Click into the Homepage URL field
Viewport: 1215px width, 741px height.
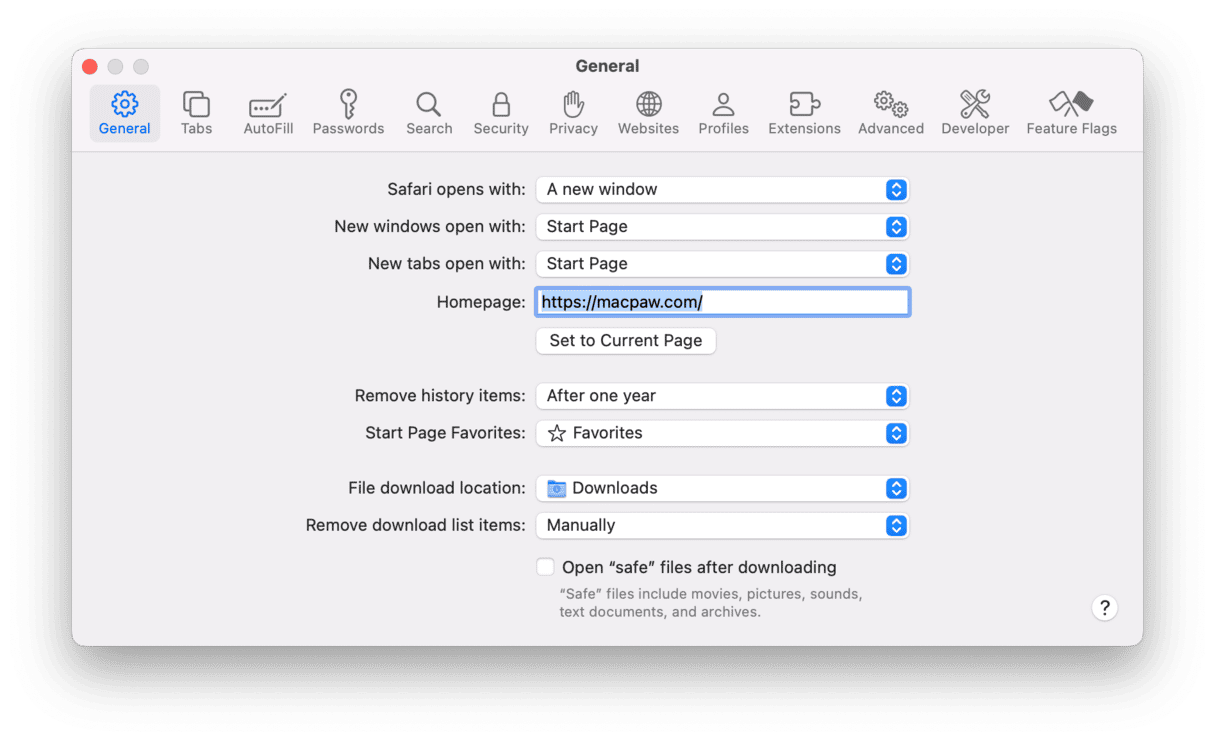coord(800,302)
